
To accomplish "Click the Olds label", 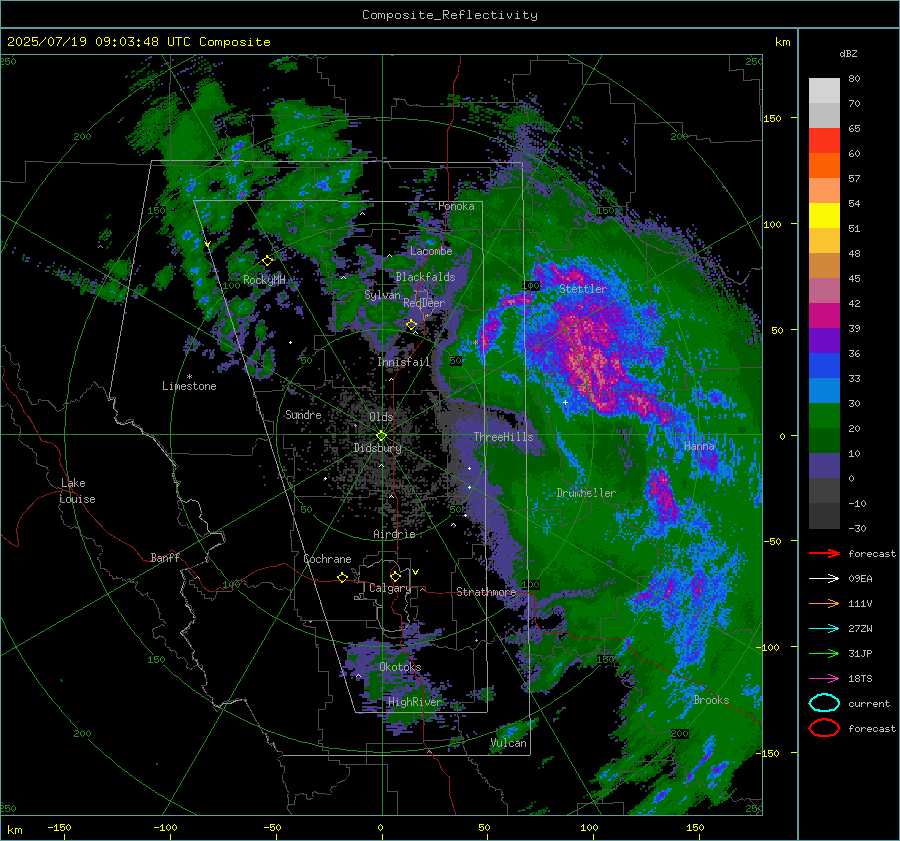I will pyautogui.click(x=381, y=417).
